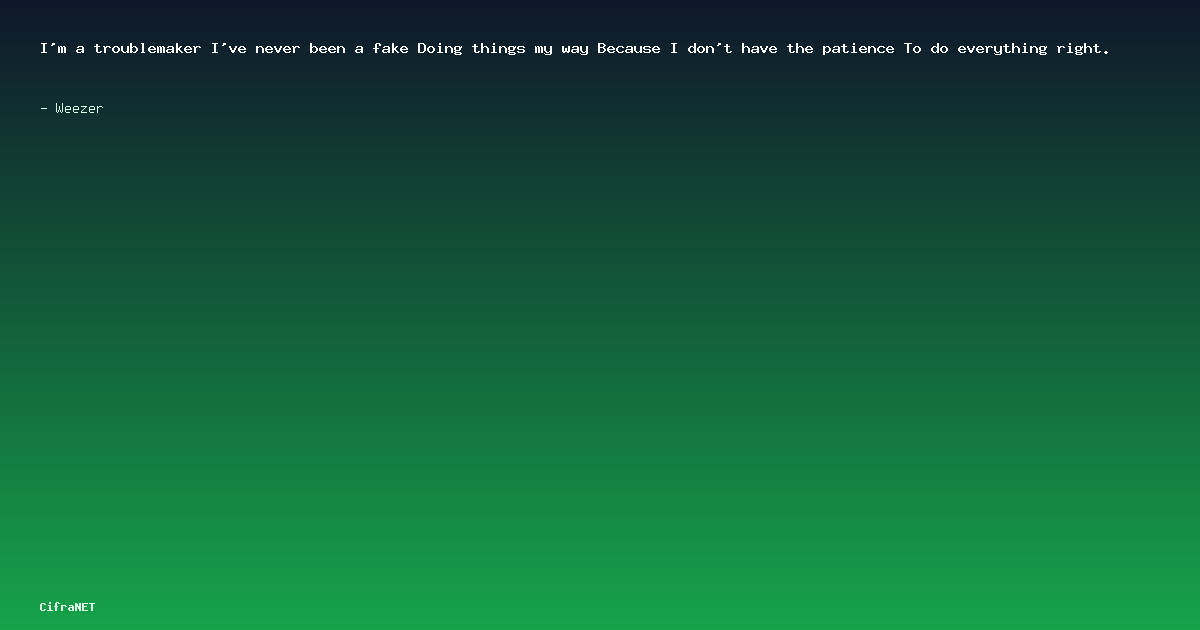Screen dimensions: 1200x630
Task: Click the CifraNET label
Action: (x=68, y=607)
